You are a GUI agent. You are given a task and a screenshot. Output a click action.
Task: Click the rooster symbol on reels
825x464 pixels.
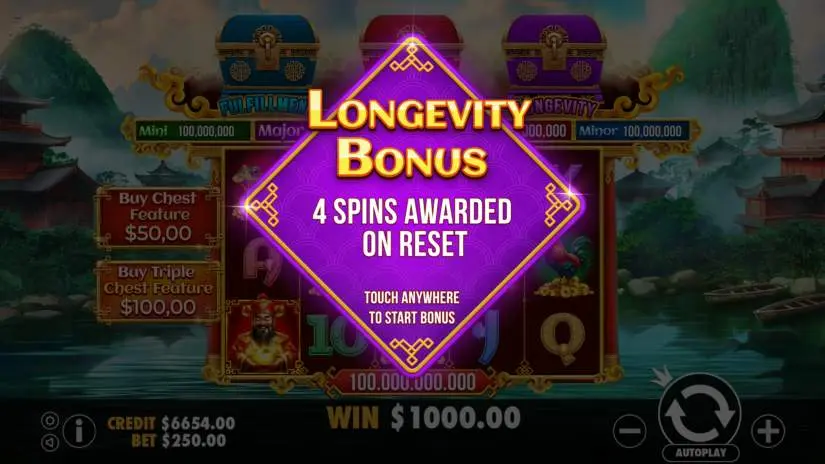[x=564, y=267]
